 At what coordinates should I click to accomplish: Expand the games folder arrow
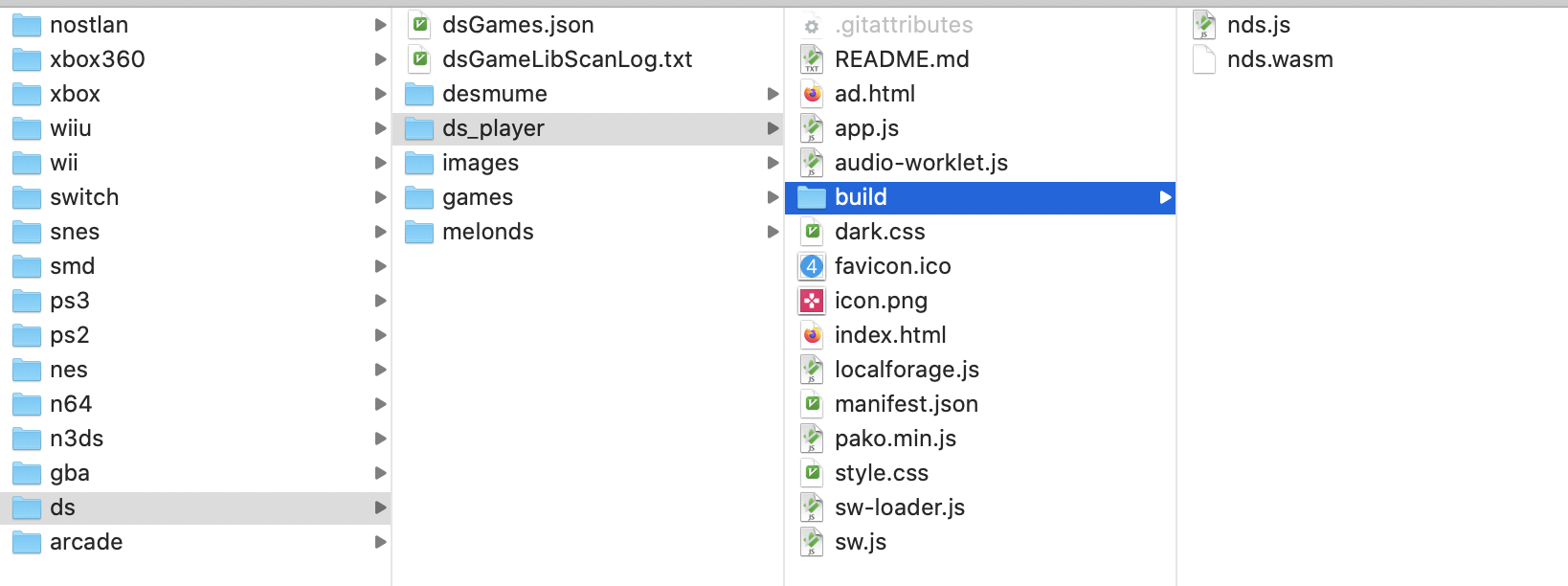773,197
